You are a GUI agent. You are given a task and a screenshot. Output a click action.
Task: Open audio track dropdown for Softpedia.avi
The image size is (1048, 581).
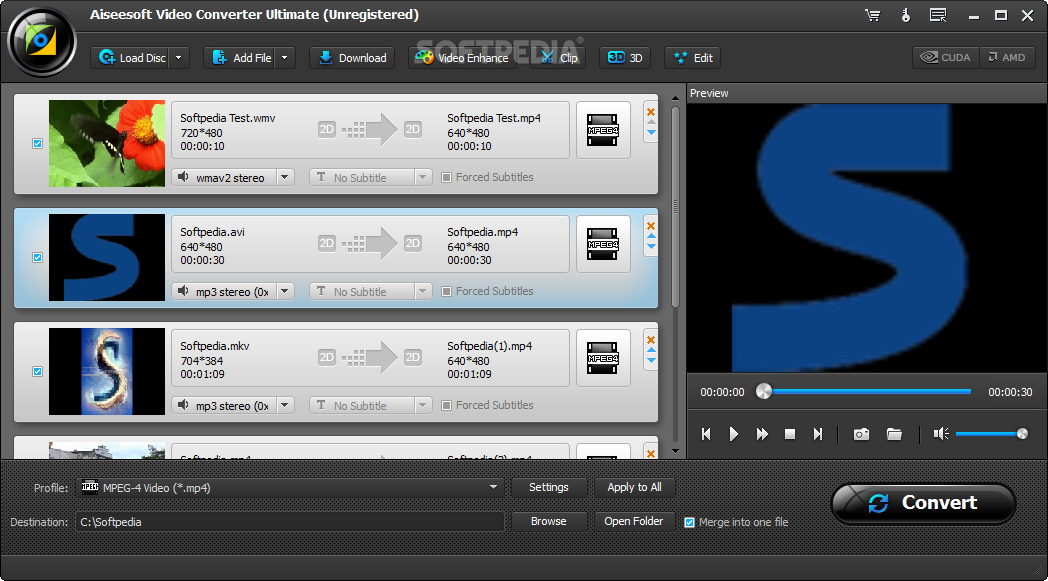[x=285, y=292]
